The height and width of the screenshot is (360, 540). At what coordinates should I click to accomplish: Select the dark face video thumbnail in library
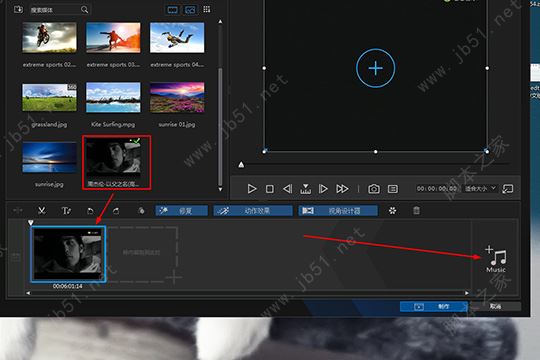coord(113,157)
